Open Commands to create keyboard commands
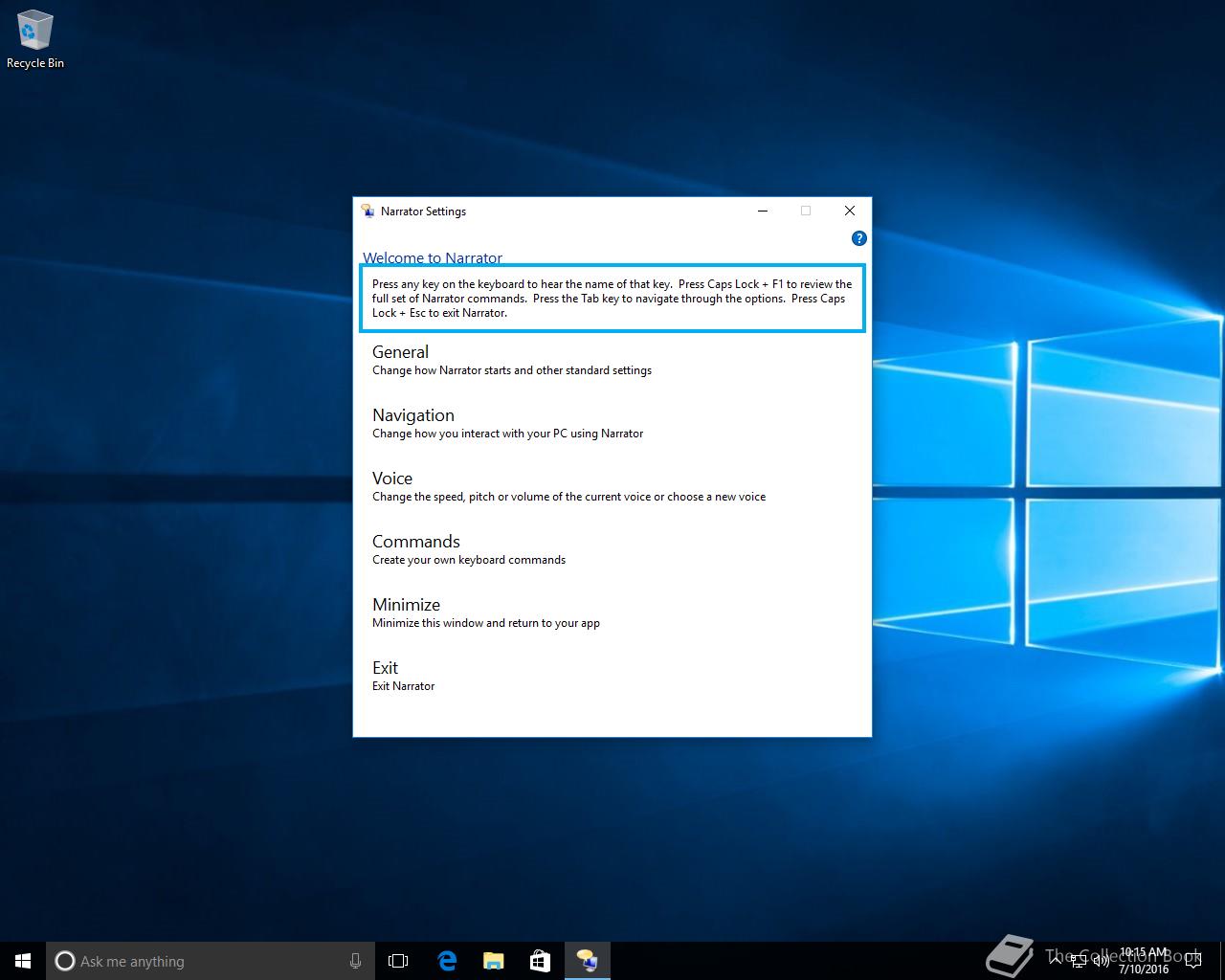 coord(415,542)
